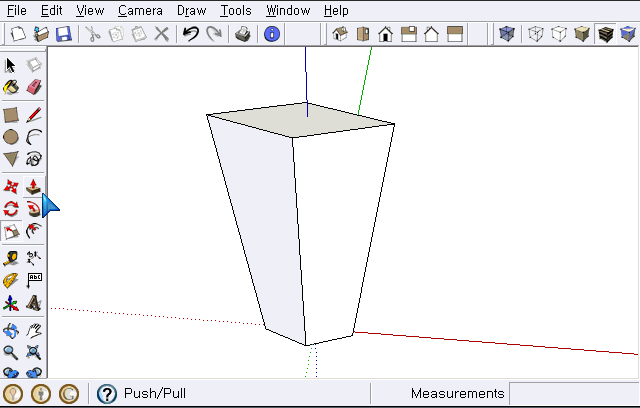The height and width of the screenshot is (408, 640).
Task: Undo the last action
Action: [x=191, y=34]
